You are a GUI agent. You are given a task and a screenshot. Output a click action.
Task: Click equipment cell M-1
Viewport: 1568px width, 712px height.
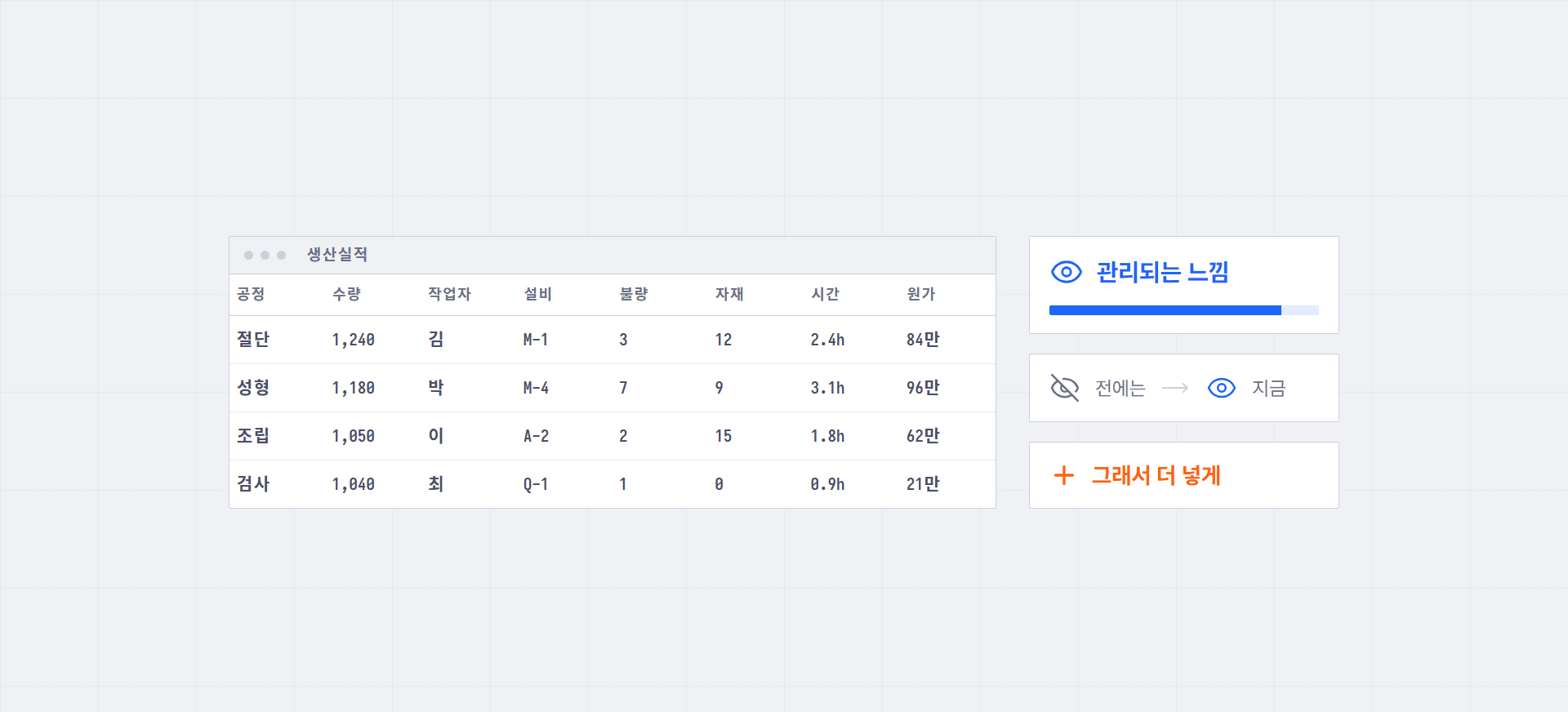click(x=536, y=340)
